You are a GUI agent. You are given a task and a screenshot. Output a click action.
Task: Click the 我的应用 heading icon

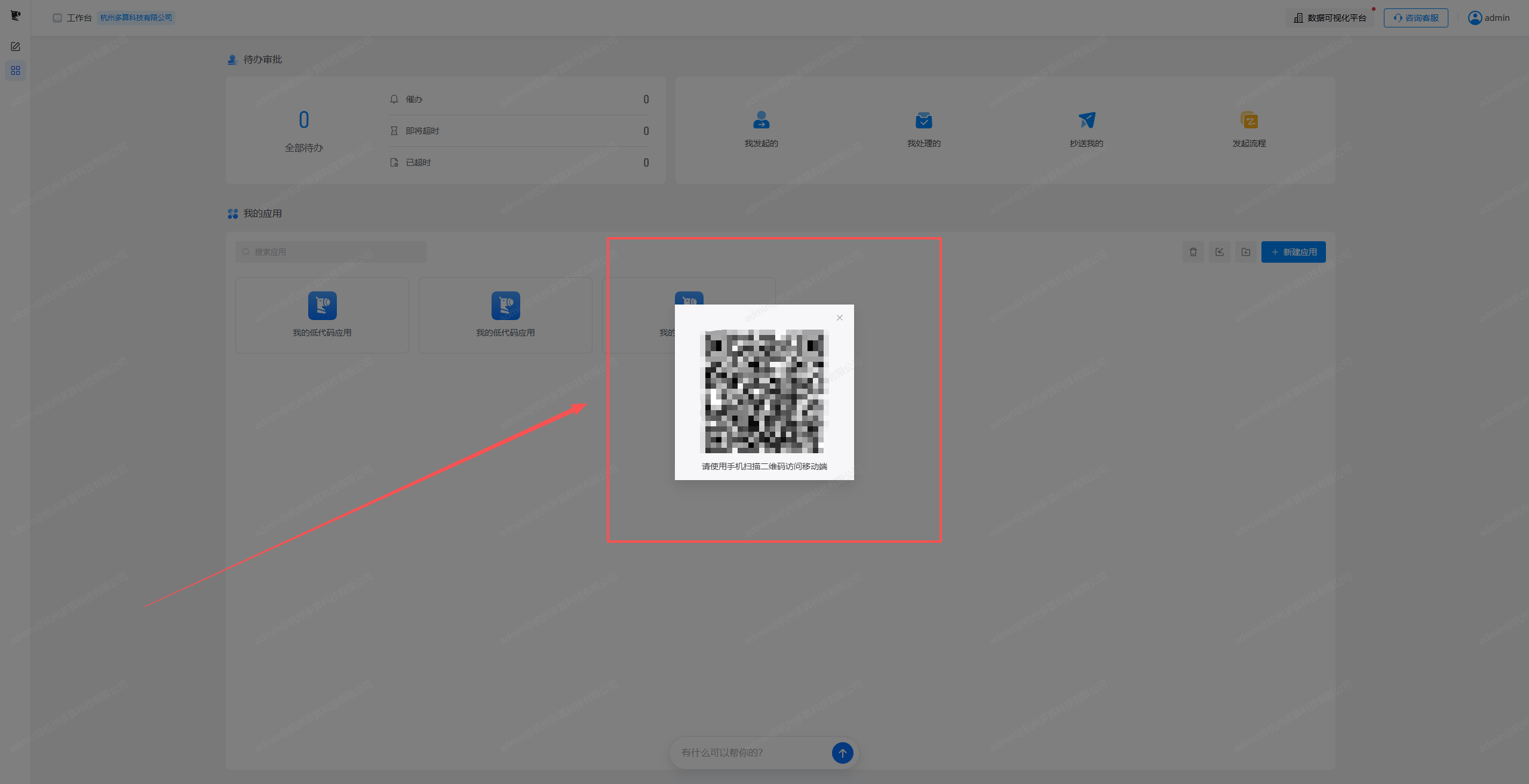tap(233, 214)
